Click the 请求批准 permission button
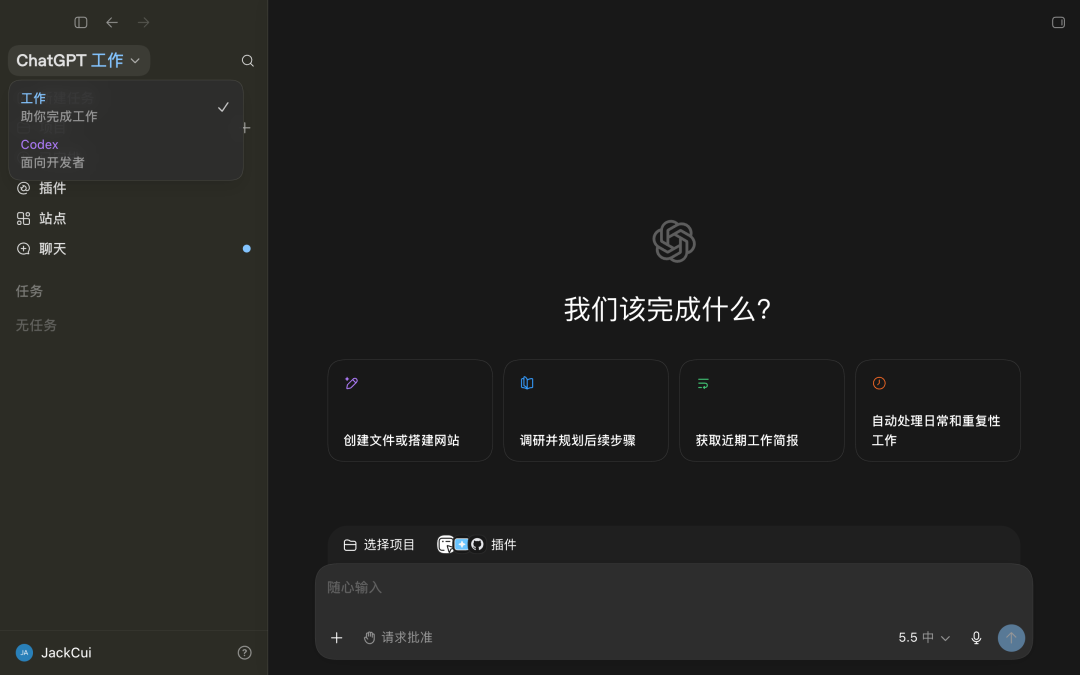1080x675 pixels. [398, 638]
